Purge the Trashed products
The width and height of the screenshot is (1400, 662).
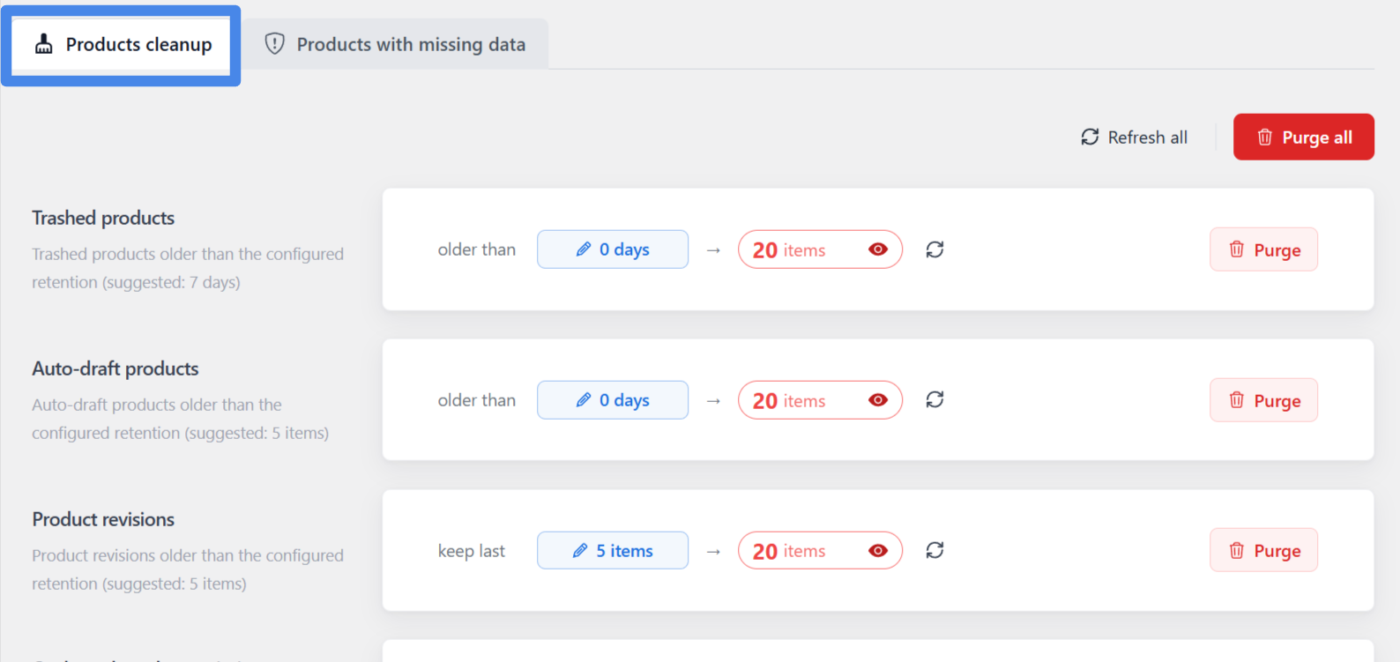tap(1264, 250)
